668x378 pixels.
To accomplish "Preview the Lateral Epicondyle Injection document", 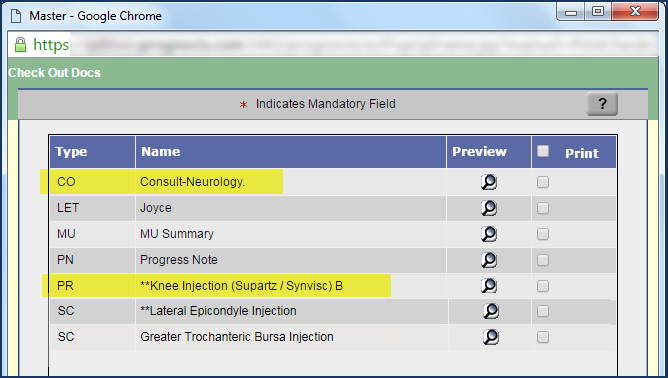I will (491, 311).
